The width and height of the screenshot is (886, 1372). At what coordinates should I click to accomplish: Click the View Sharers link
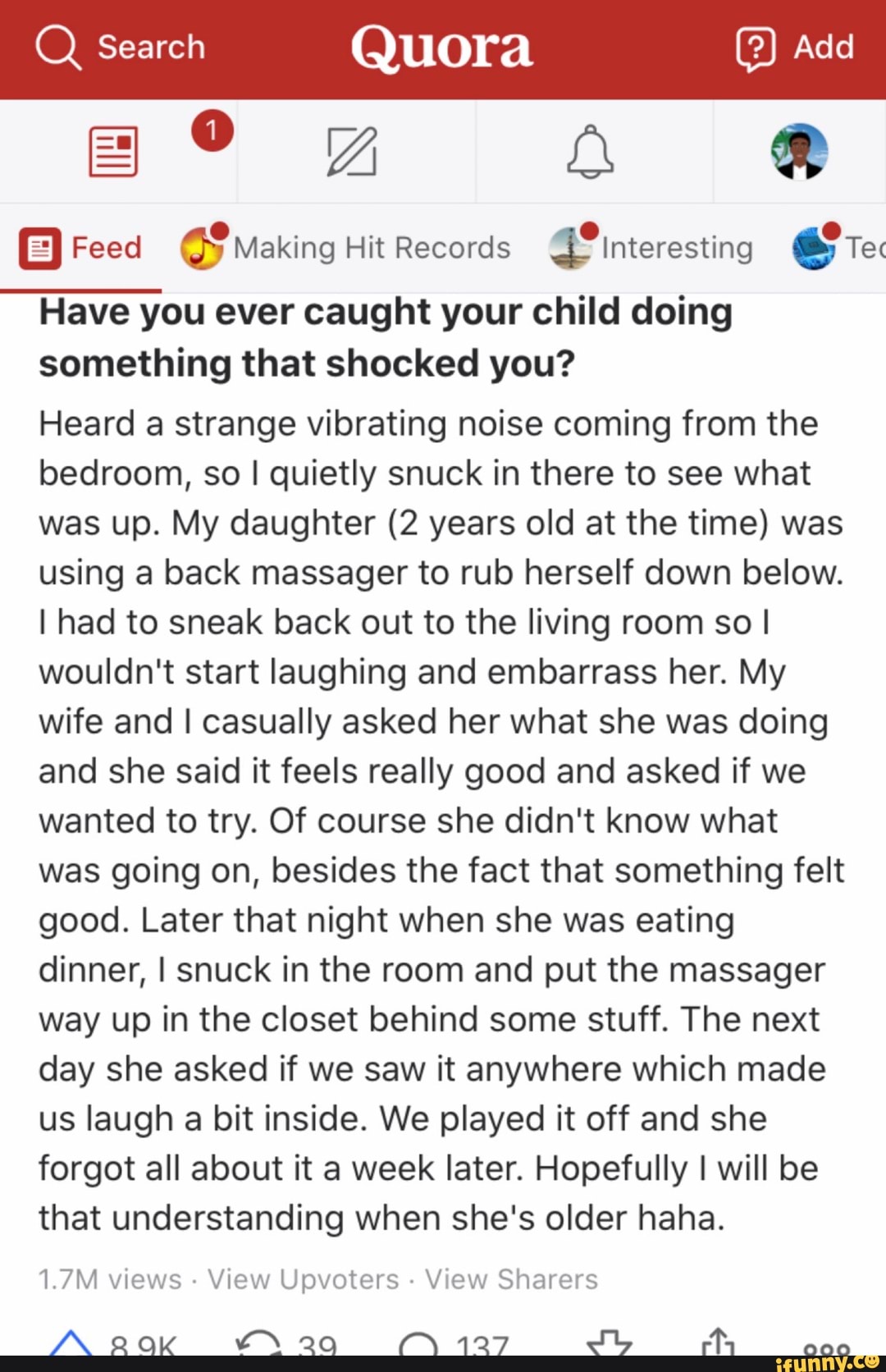(511, 1279)
